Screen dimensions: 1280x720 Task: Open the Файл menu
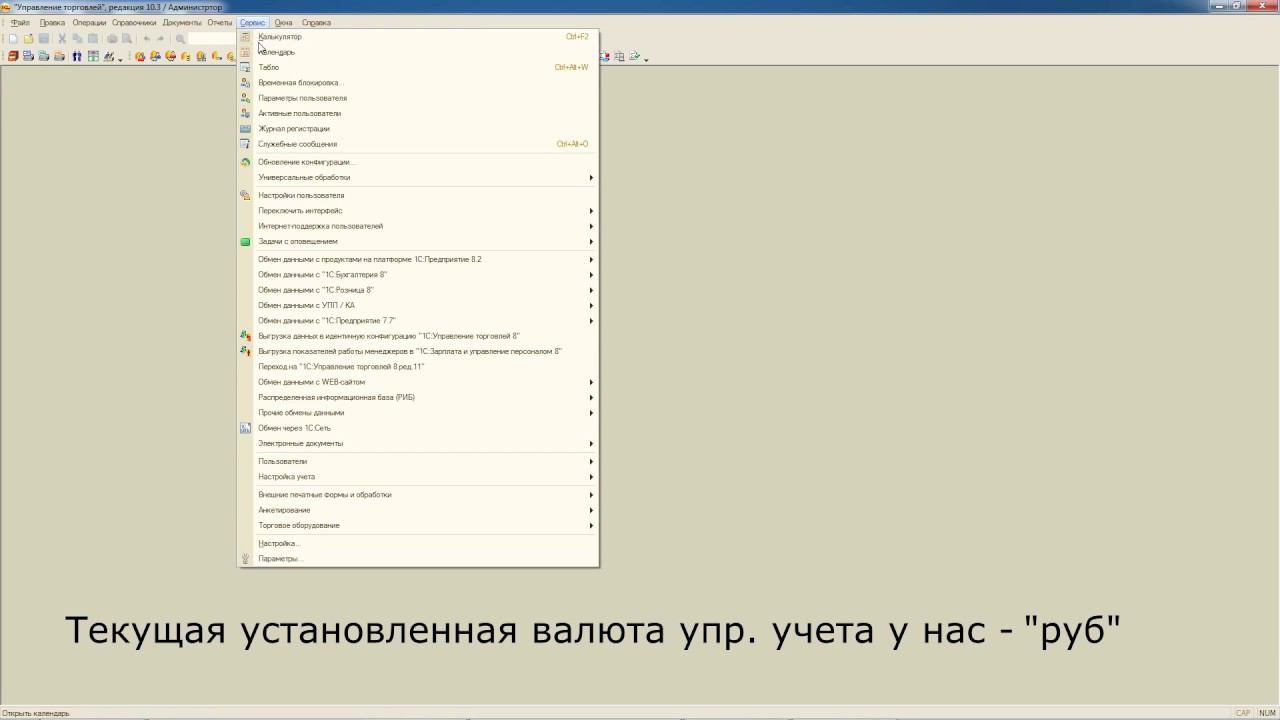[x=20, y=22]
